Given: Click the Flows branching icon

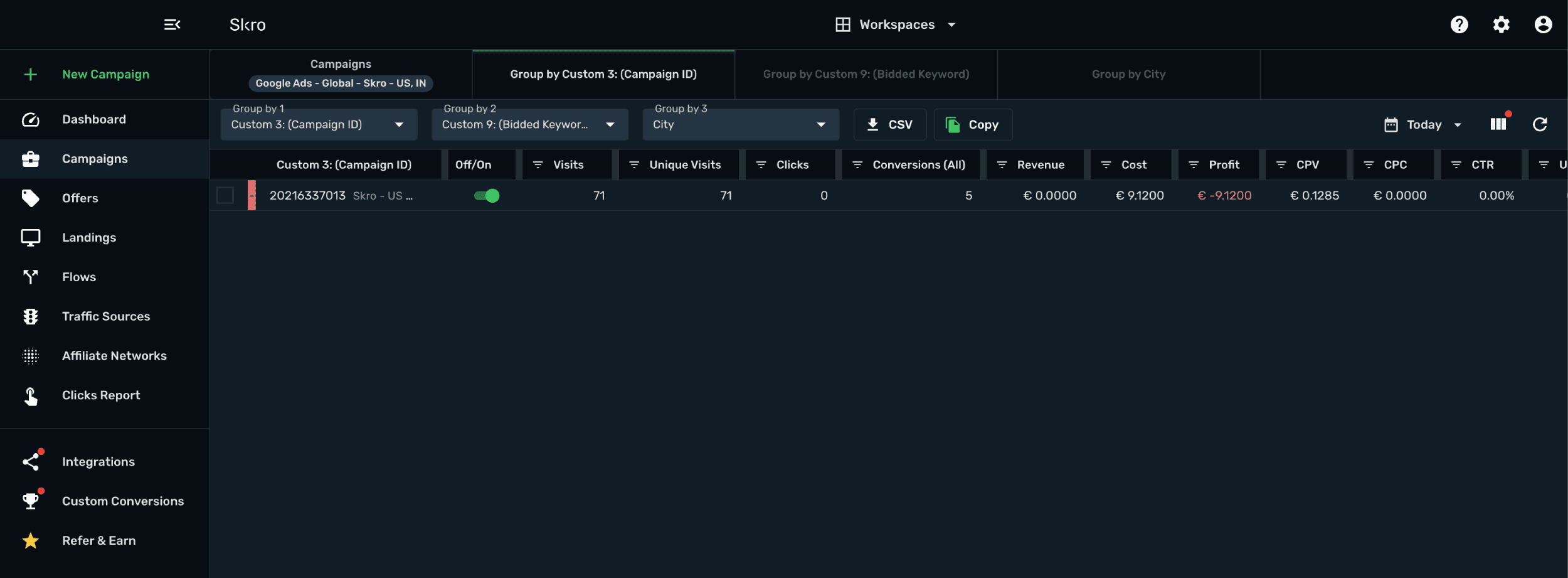Looking at the screenshot, I should pos(31,277).
